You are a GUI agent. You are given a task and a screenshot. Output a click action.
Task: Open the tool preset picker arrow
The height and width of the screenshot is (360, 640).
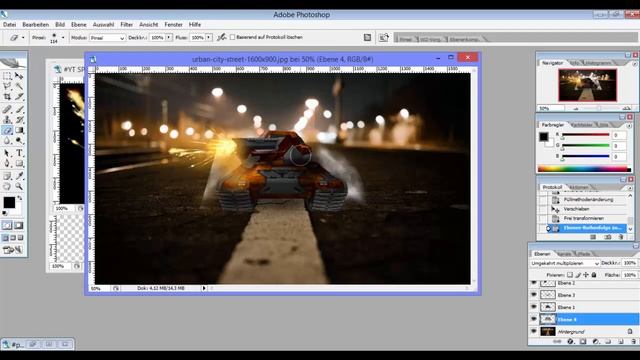(23, 38)
